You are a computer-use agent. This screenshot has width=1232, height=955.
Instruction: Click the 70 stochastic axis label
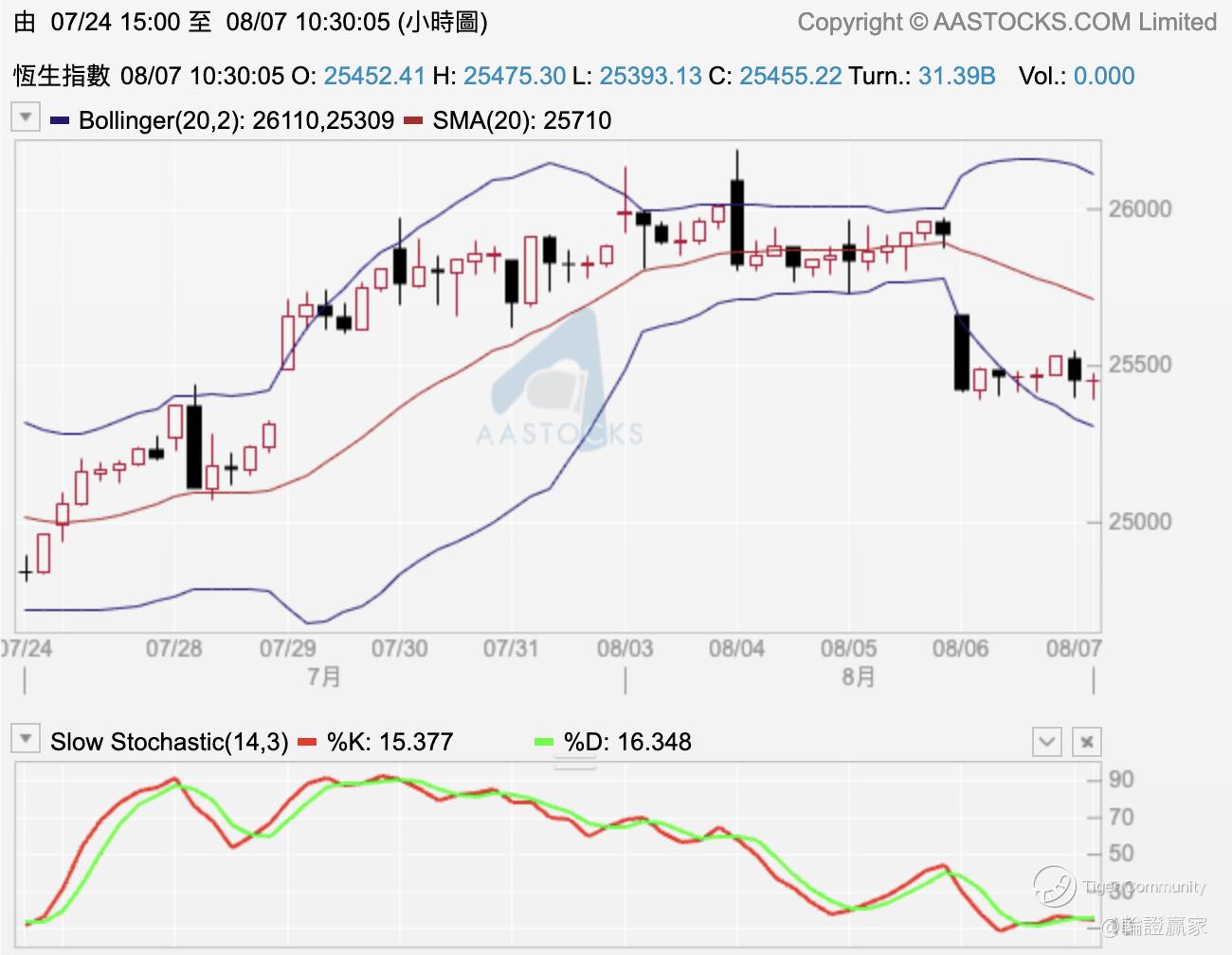(x=1121, y=817)
